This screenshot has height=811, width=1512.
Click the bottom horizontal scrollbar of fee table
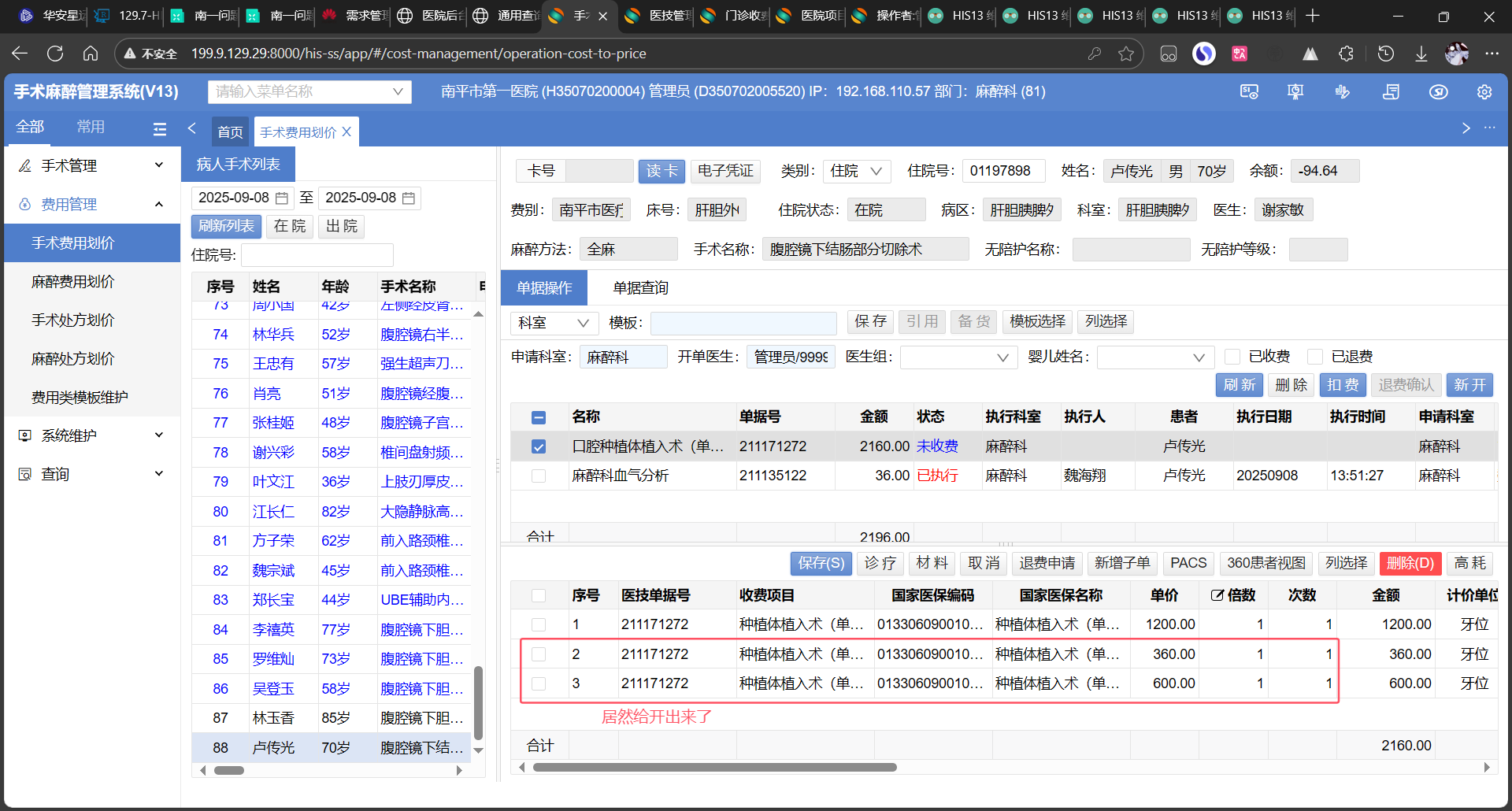[x=714, y=767]
